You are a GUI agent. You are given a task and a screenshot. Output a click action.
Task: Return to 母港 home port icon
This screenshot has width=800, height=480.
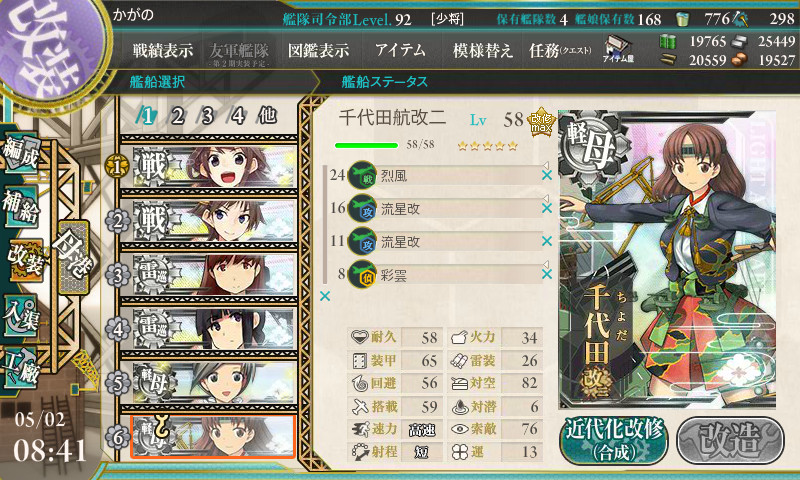tap(73, 257)
